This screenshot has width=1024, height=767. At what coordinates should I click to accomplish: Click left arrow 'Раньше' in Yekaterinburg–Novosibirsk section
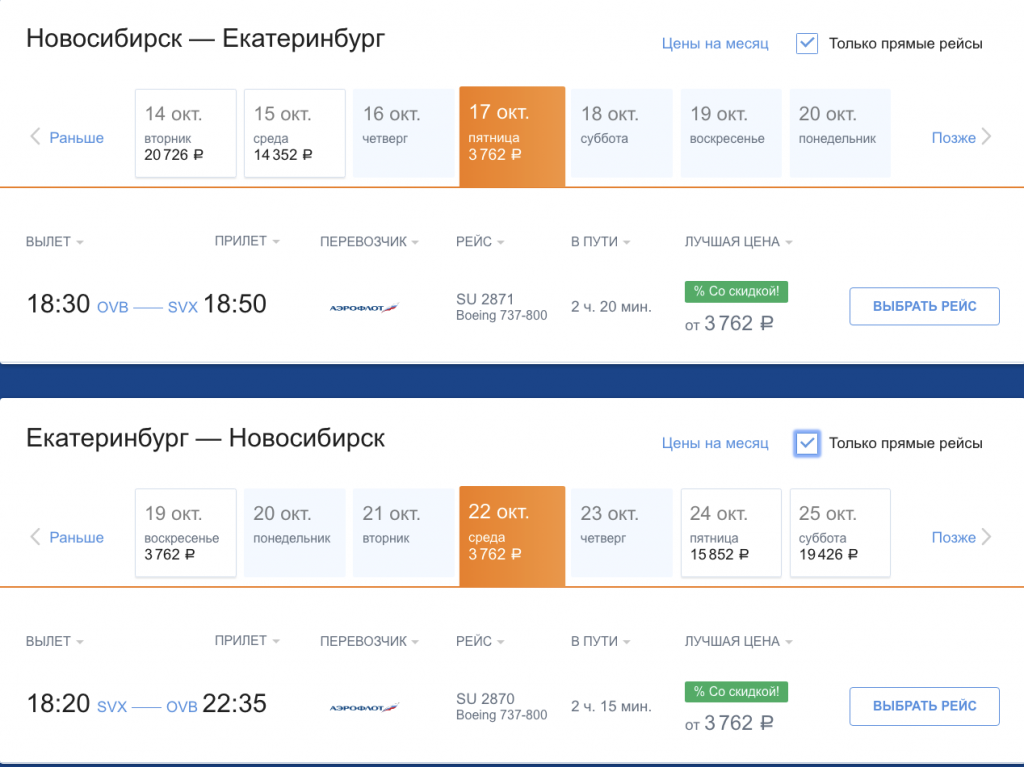pos(66,538)
